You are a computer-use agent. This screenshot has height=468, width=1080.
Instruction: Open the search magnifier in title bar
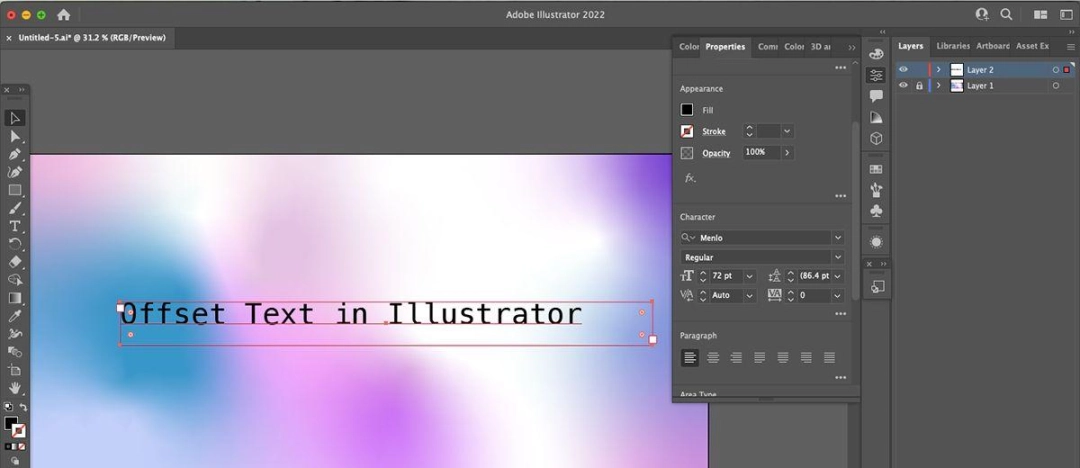tap(1006, 14)
